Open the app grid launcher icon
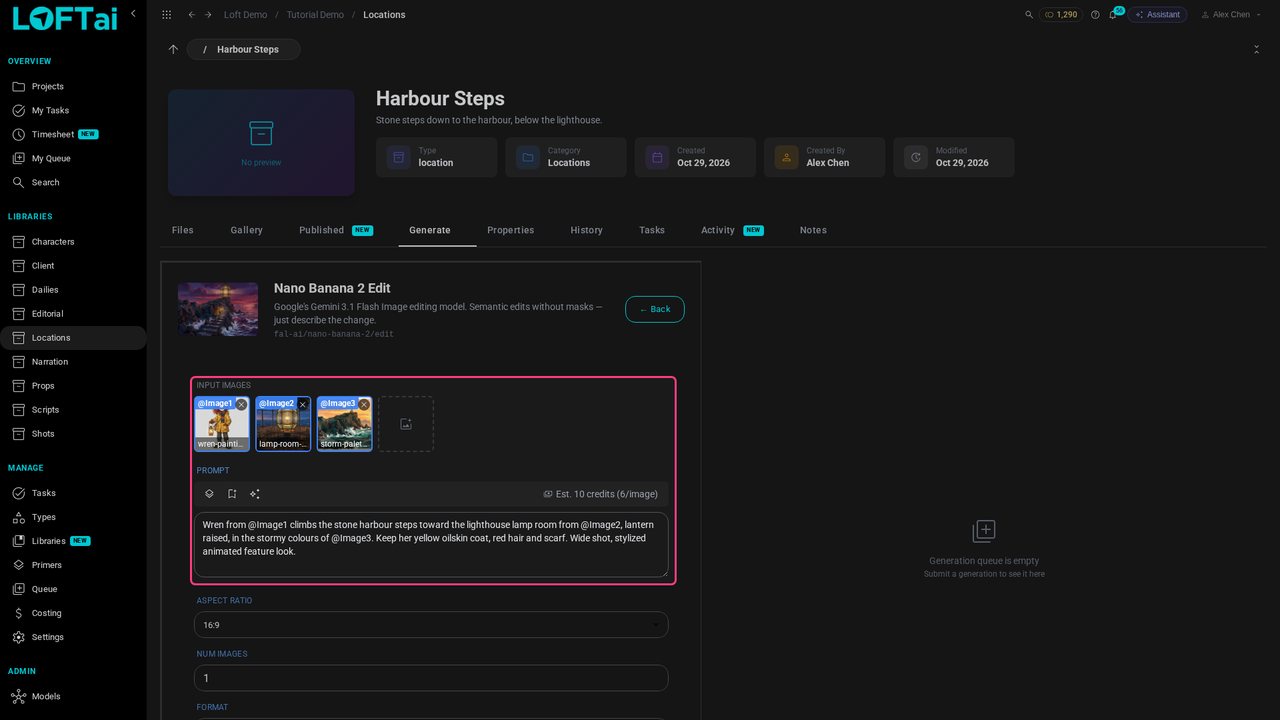This screenshot has height=720, width=1280. point(166,15)
